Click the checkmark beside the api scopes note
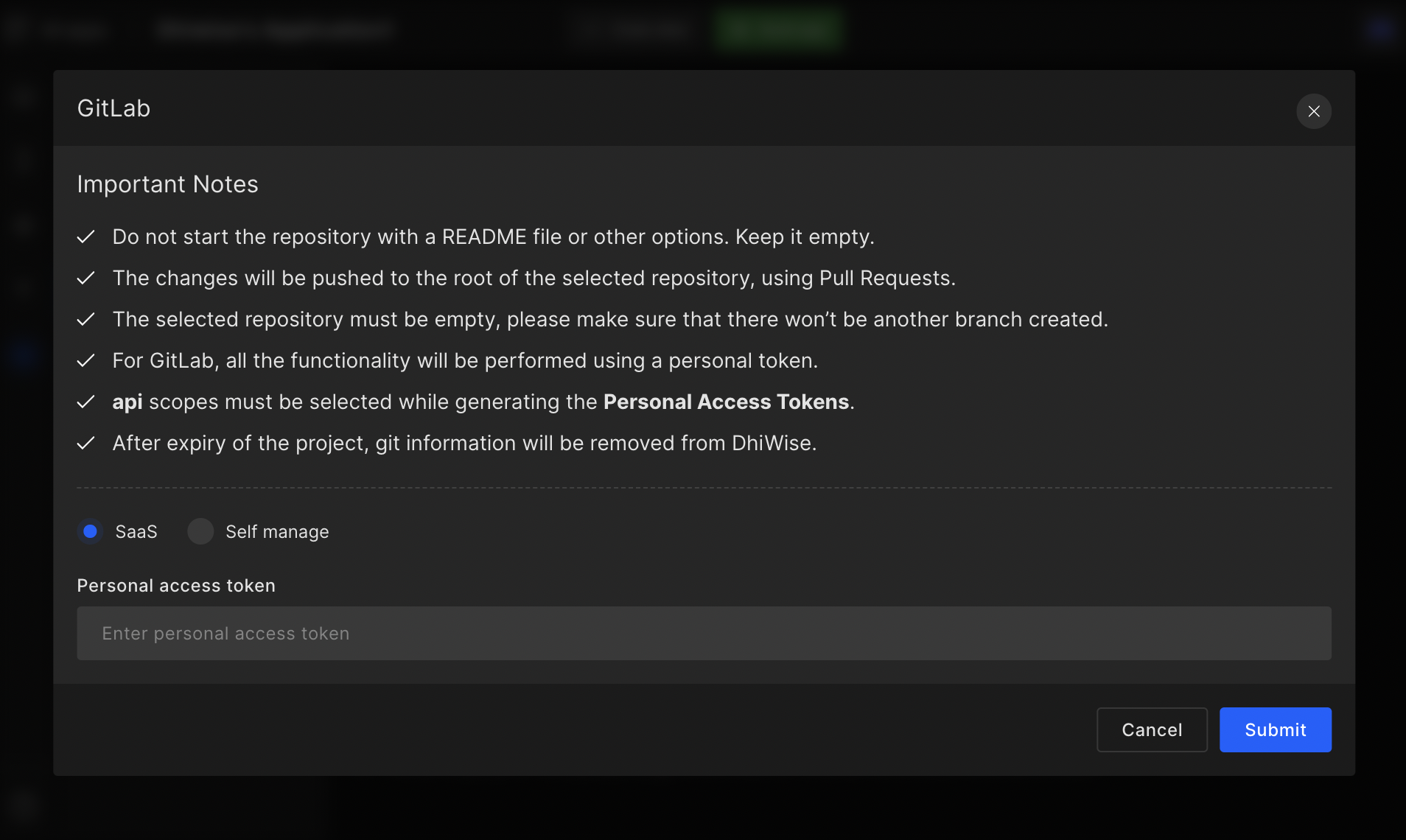The image size is (1406, 840). click(x=86, y=402)
